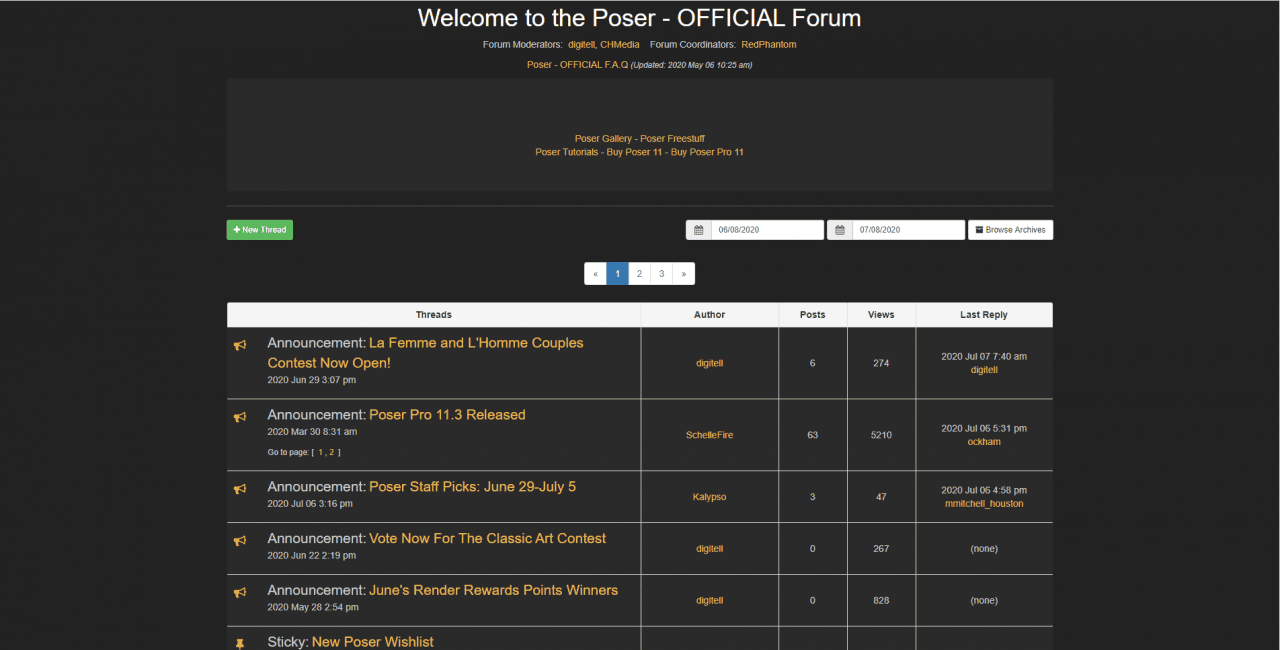Click the Threads column header

coord(433,314)
